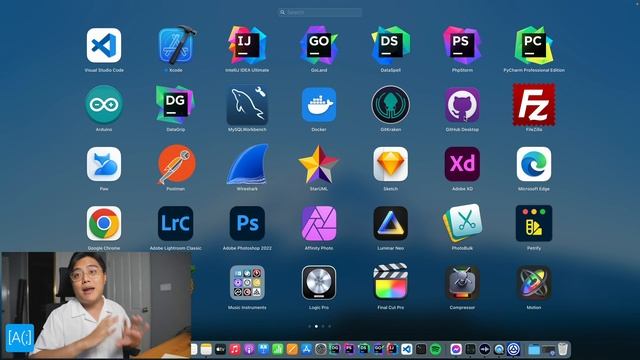
Task: Open PyCharm Professional Edition
Action: coord(534,45)
